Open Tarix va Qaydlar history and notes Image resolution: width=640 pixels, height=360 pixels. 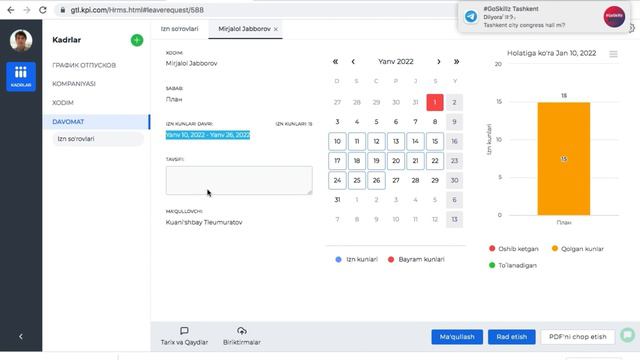point(184,336)
